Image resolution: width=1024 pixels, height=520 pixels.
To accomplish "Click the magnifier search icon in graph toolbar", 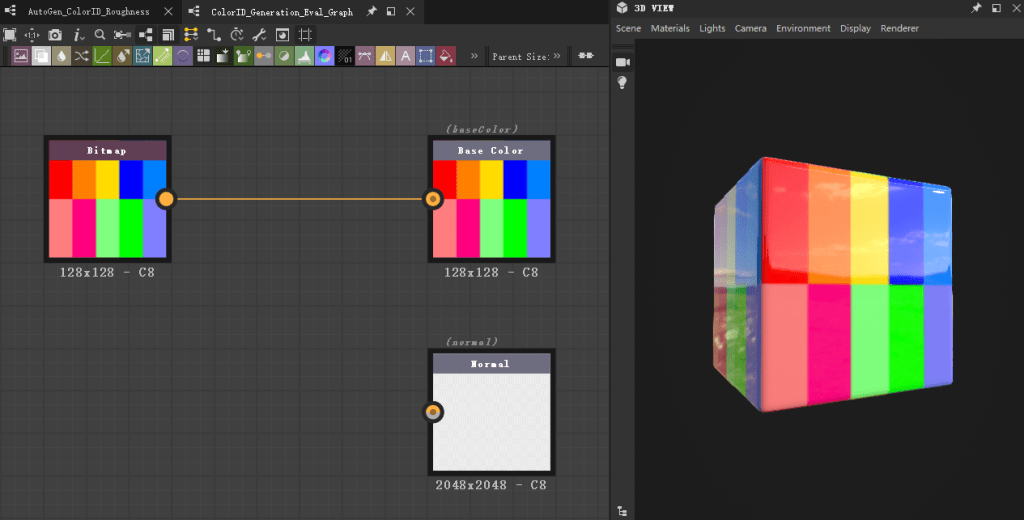I will click(100, 34).
